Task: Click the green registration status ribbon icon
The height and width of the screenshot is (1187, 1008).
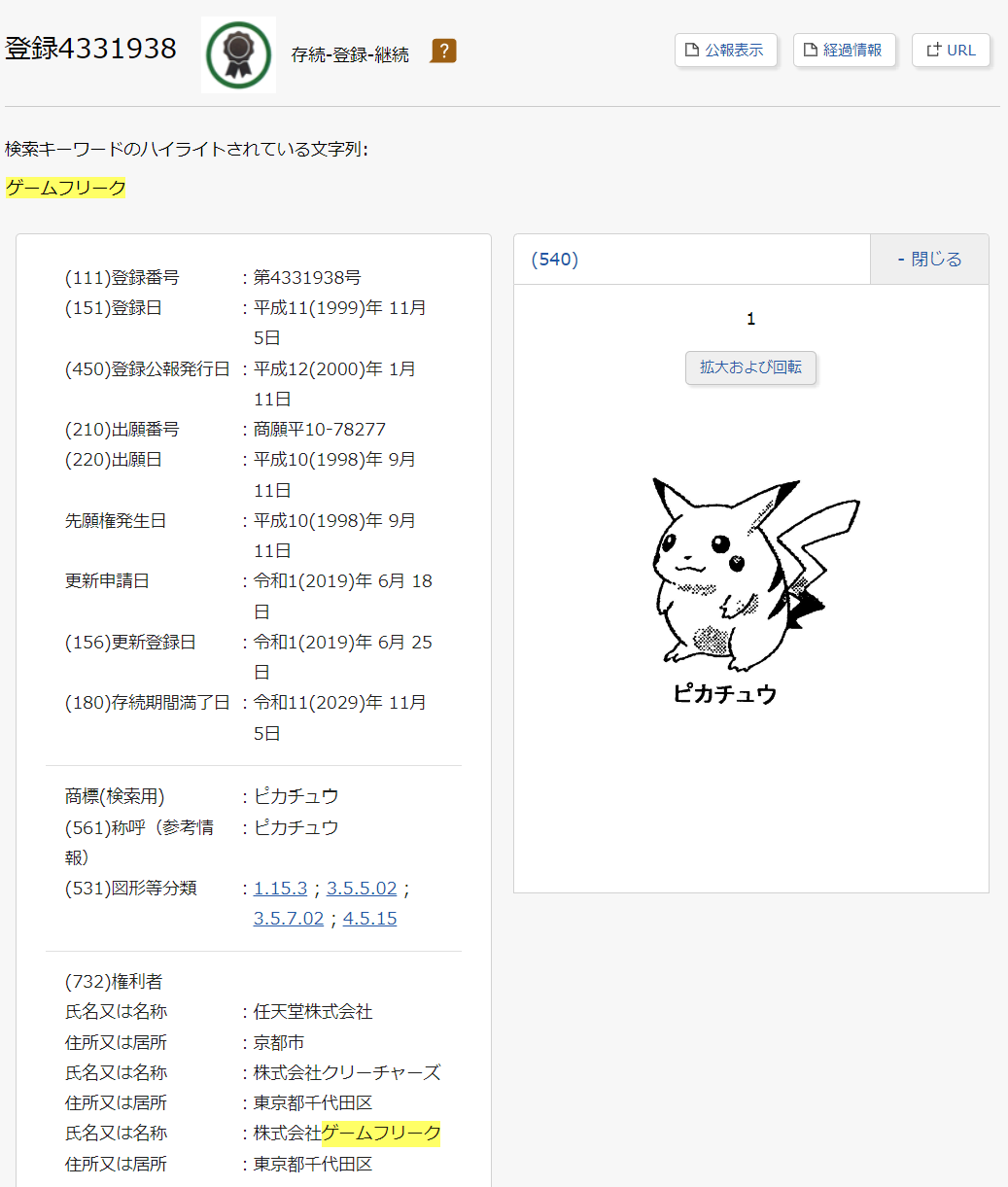Action: 238,54
